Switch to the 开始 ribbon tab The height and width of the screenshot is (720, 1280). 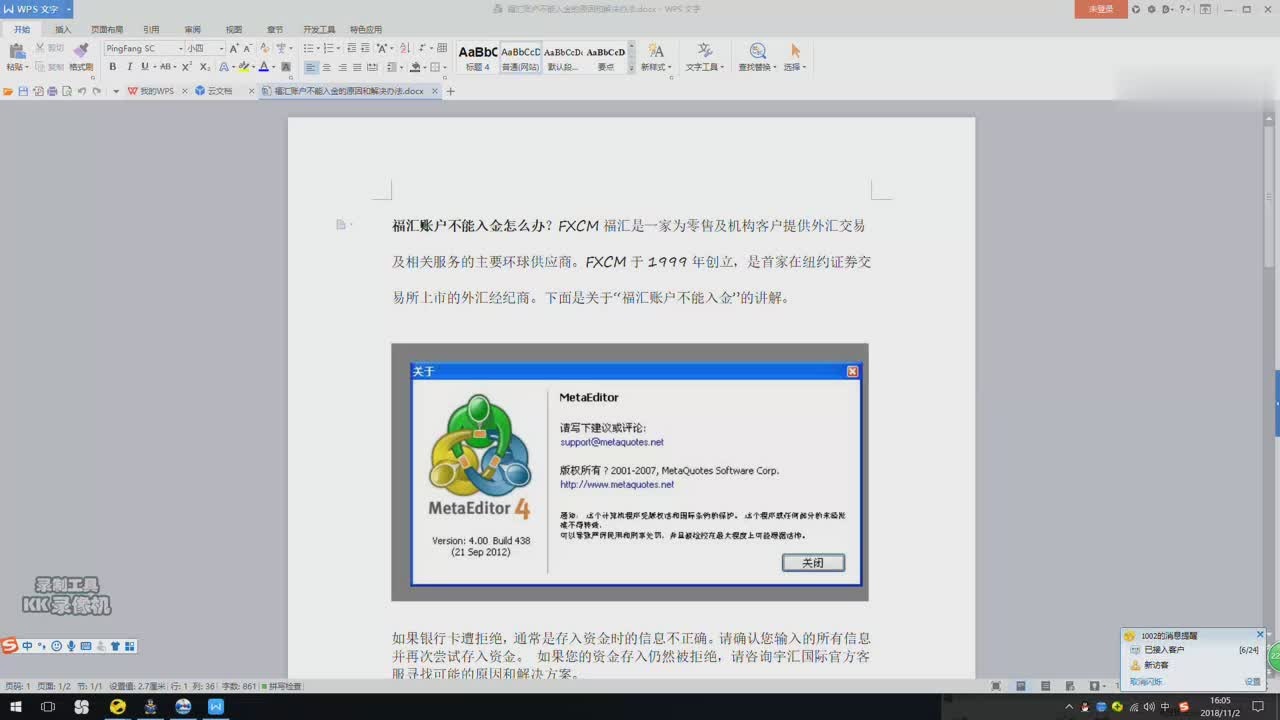tap(22, 29)
